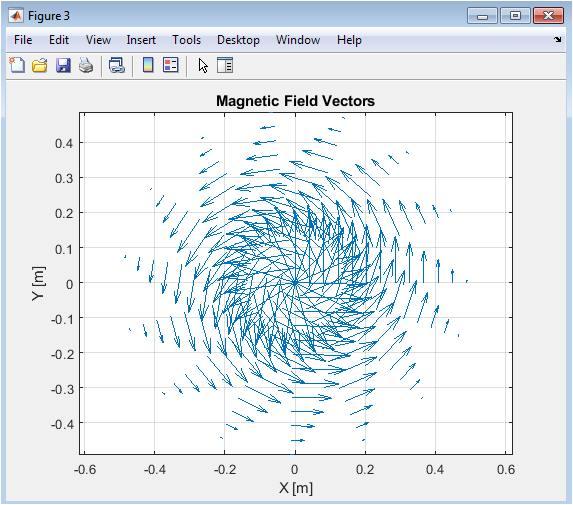Click the Link Plot toolbar icon
Screen dimensions: 573x505
(x=117, y=65)
